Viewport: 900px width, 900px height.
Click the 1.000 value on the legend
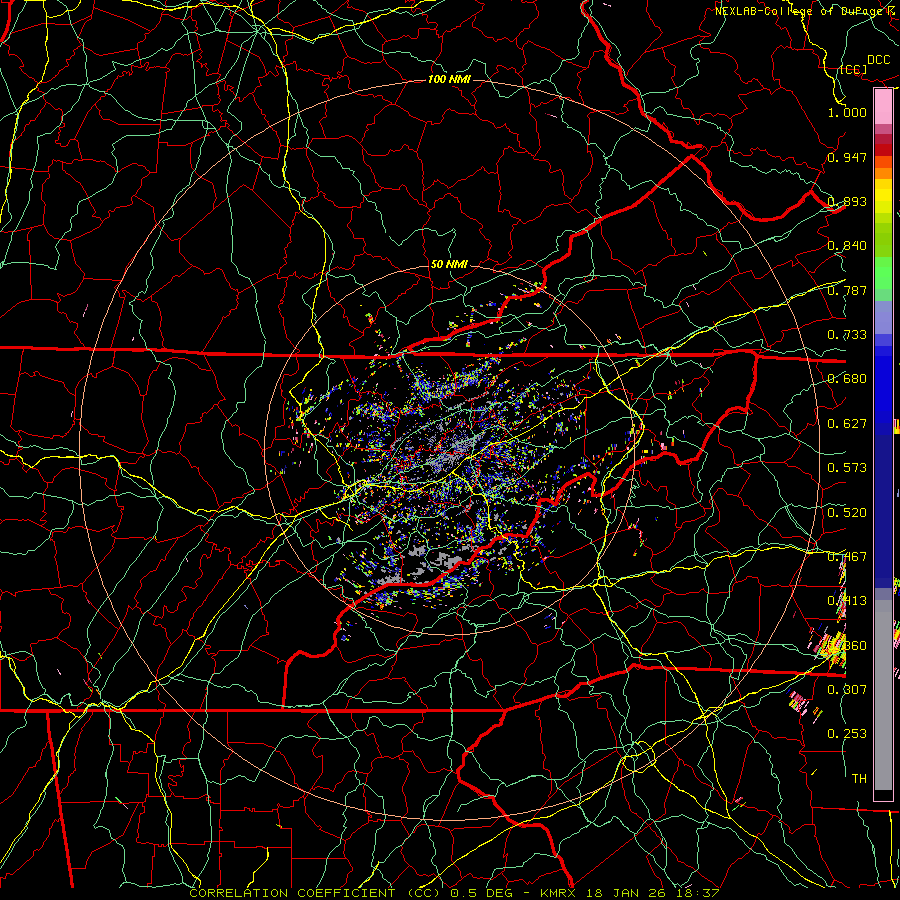pos(847,112)
